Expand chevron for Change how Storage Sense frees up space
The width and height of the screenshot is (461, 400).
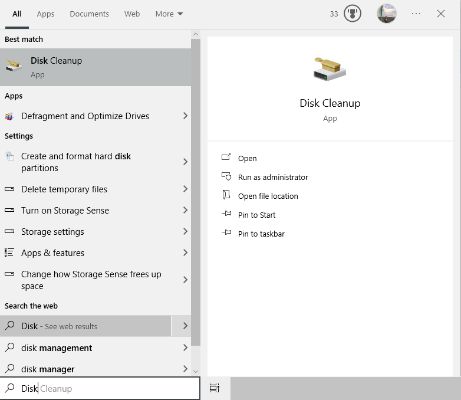coord(185,280)
